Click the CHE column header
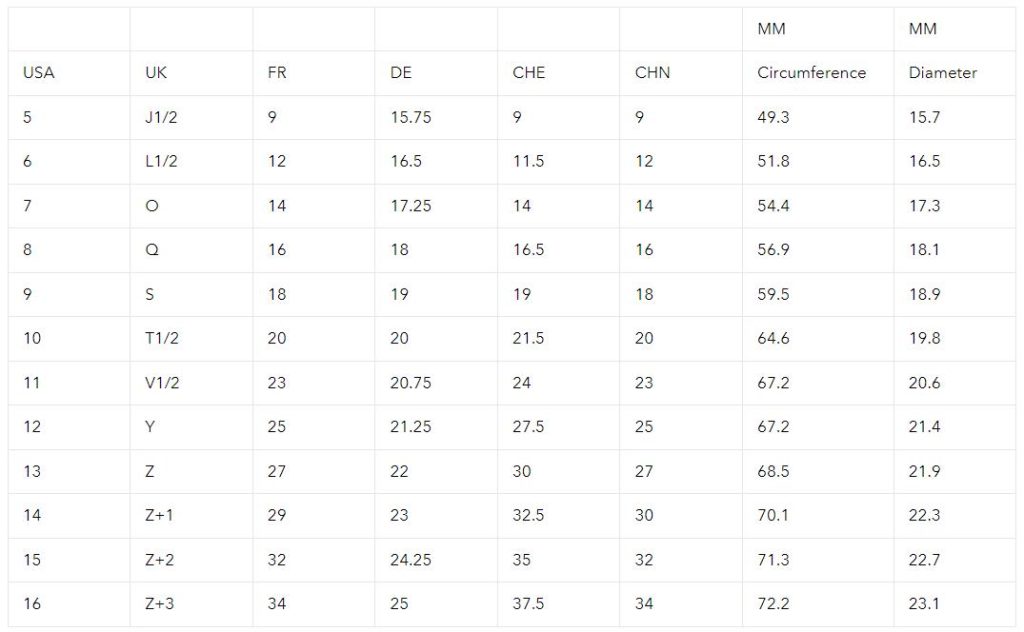This screenshot has height=632, width=1024. 528,73
